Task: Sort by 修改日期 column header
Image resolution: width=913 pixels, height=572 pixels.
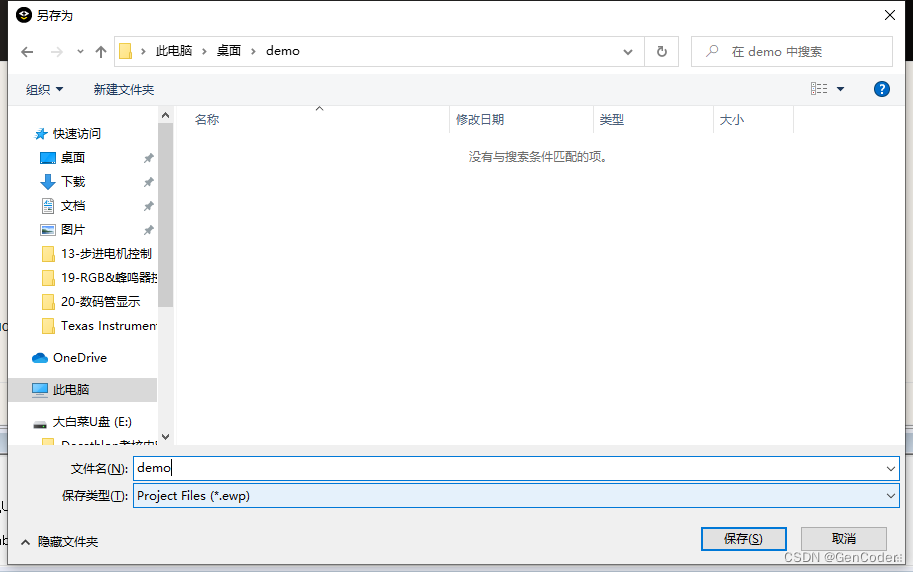Action: [480, 119]
